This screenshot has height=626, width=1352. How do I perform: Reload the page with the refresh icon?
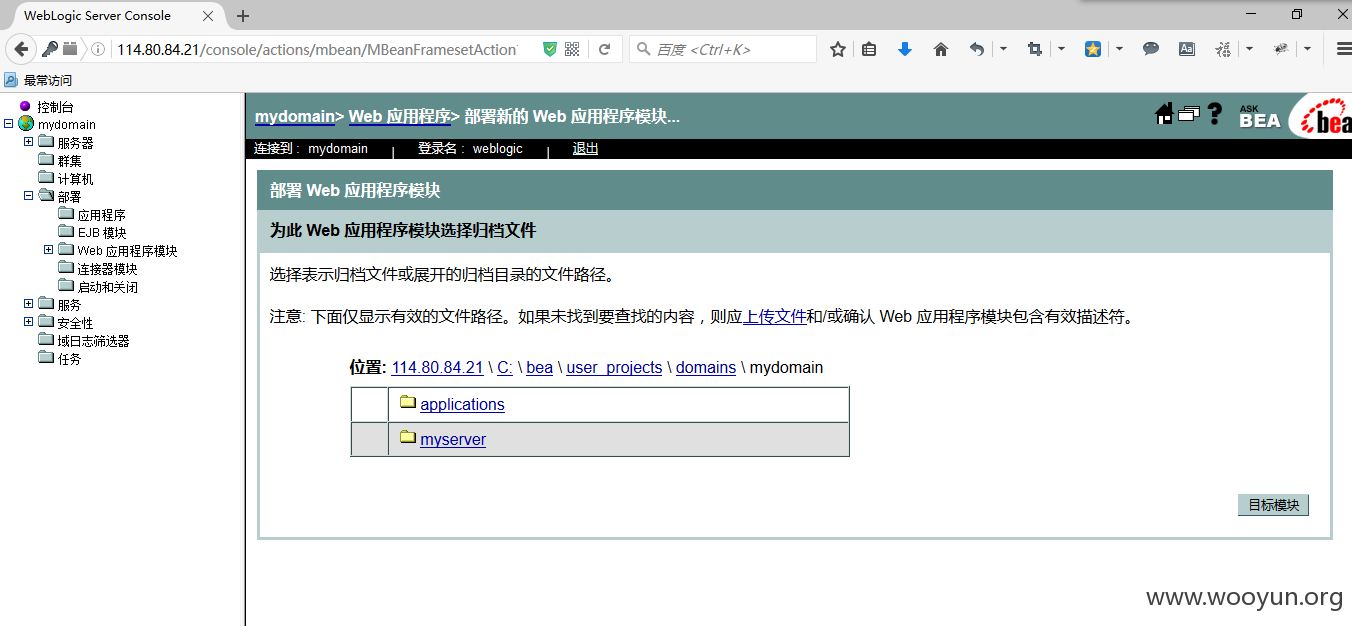tap(604, 49)
